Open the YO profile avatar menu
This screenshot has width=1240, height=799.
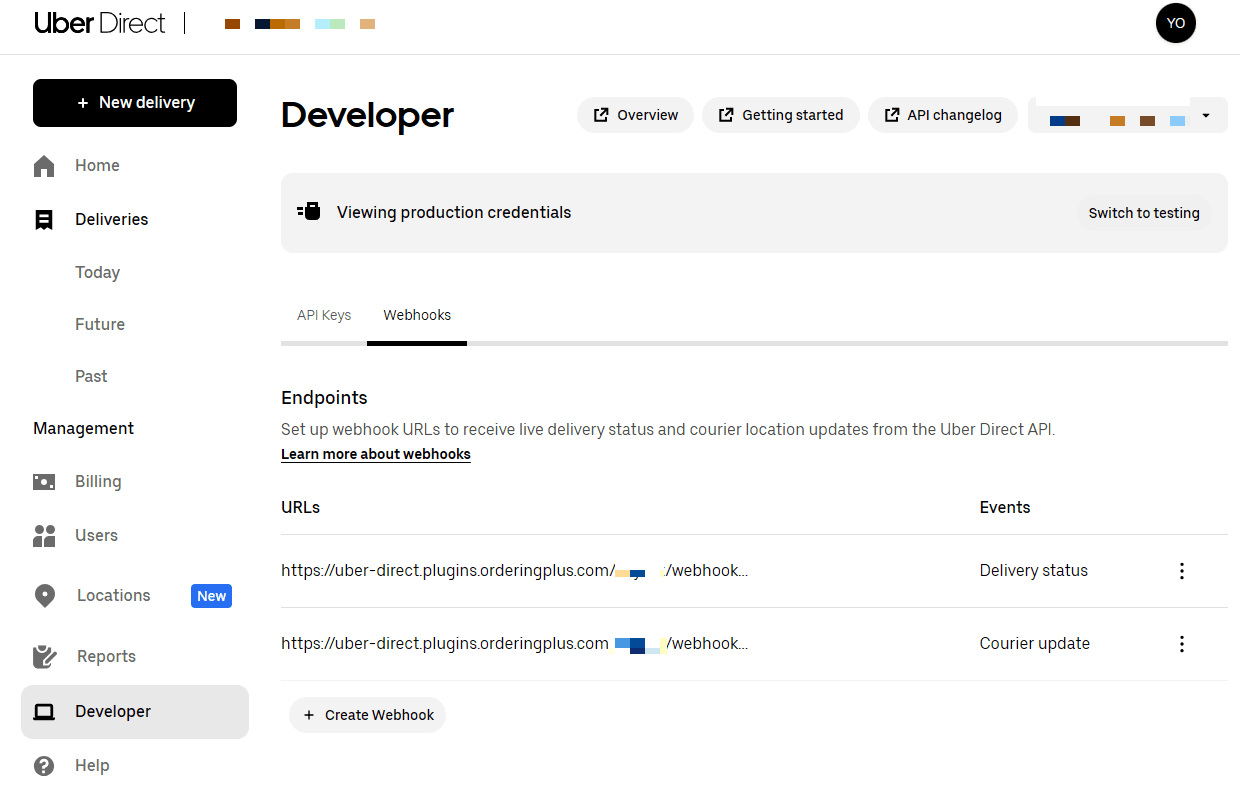(1176, 23)
